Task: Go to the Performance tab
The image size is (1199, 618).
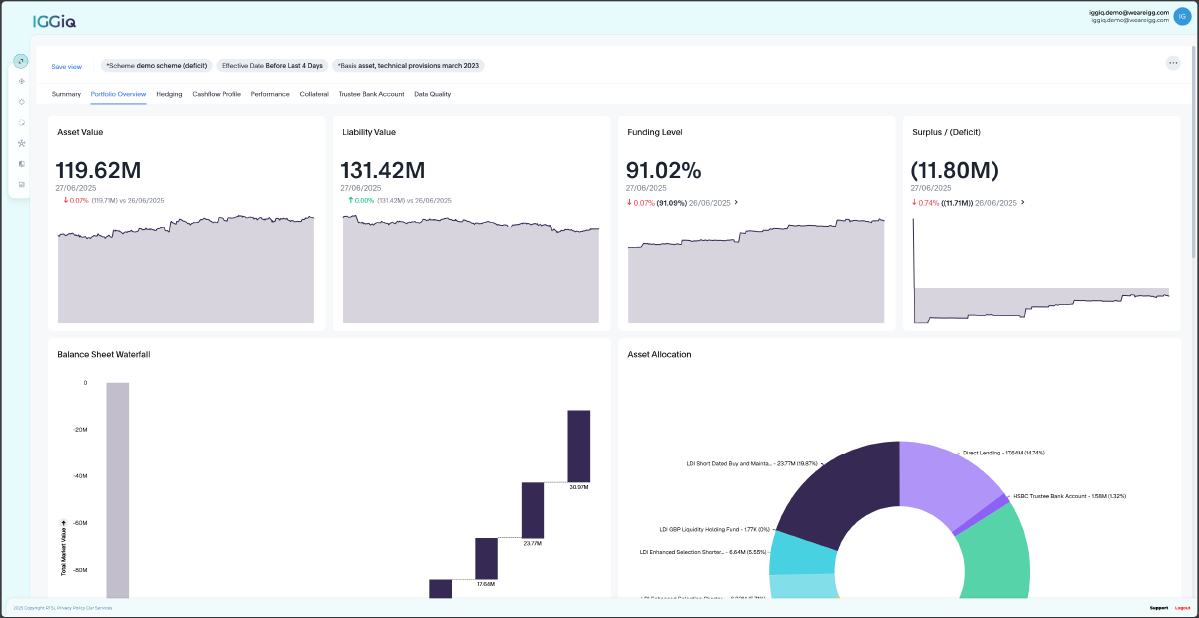Action: click(x=270, y=94)
